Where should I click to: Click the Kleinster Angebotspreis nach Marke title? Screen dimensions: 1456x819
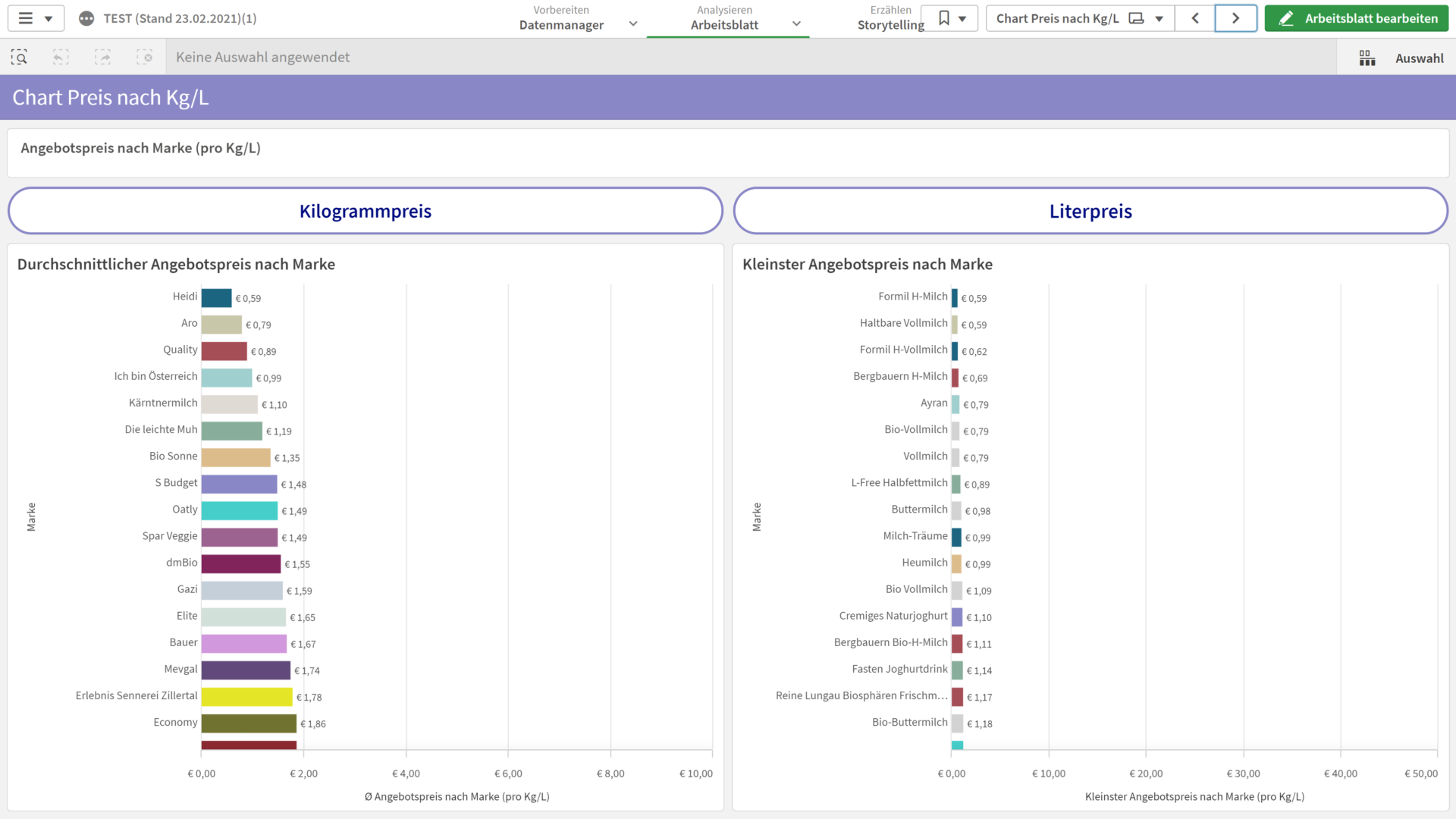pos(868,264)
